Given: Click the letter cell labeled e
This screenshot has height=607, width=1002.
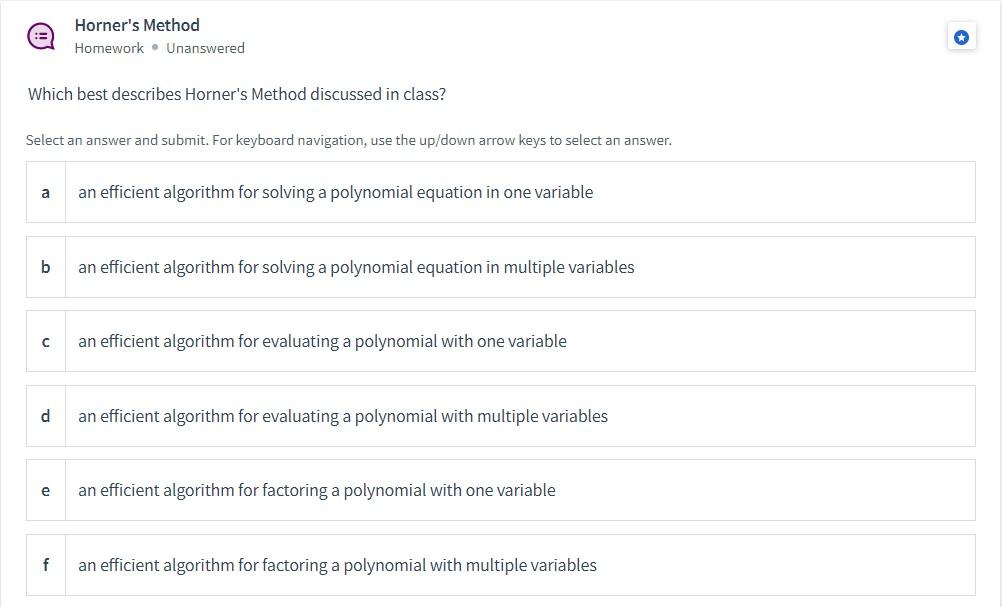Looking at the screenshot, I should pyautogui.click(x=45, y=490).
